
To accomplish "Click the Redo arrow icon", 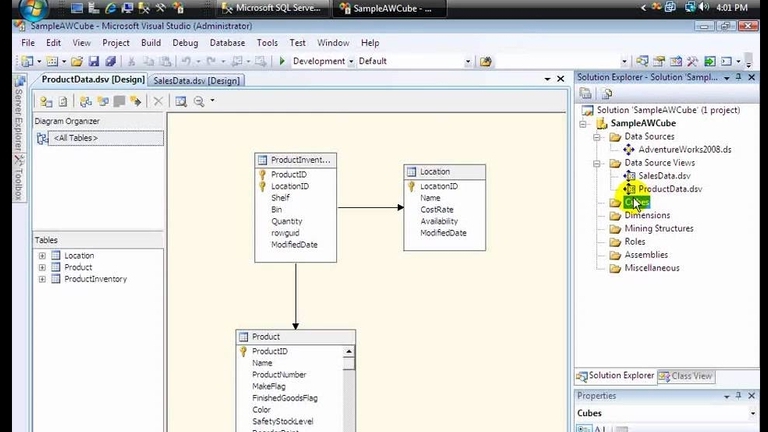I will coord(211,61).
